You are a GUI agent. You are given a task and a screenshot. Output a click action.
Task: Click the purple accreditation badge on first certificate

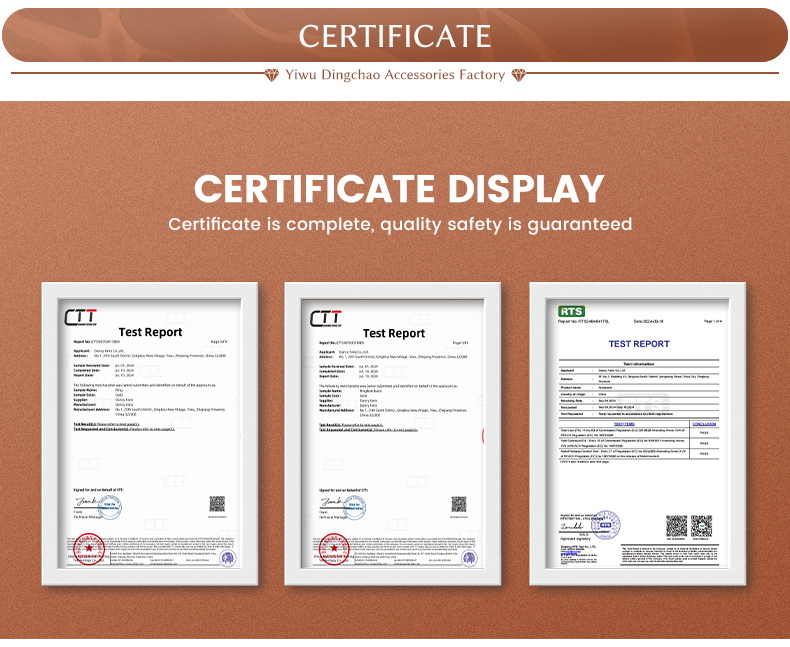[x=228, y=558]
